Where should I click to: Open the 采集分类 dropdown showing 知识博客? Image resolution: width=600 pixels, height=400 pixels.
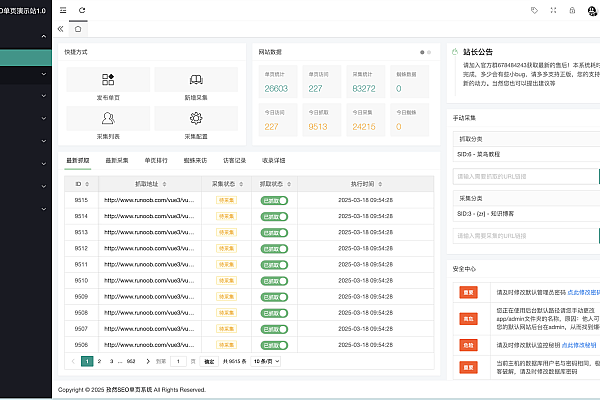pyautogui.click(x=527, y=214)
